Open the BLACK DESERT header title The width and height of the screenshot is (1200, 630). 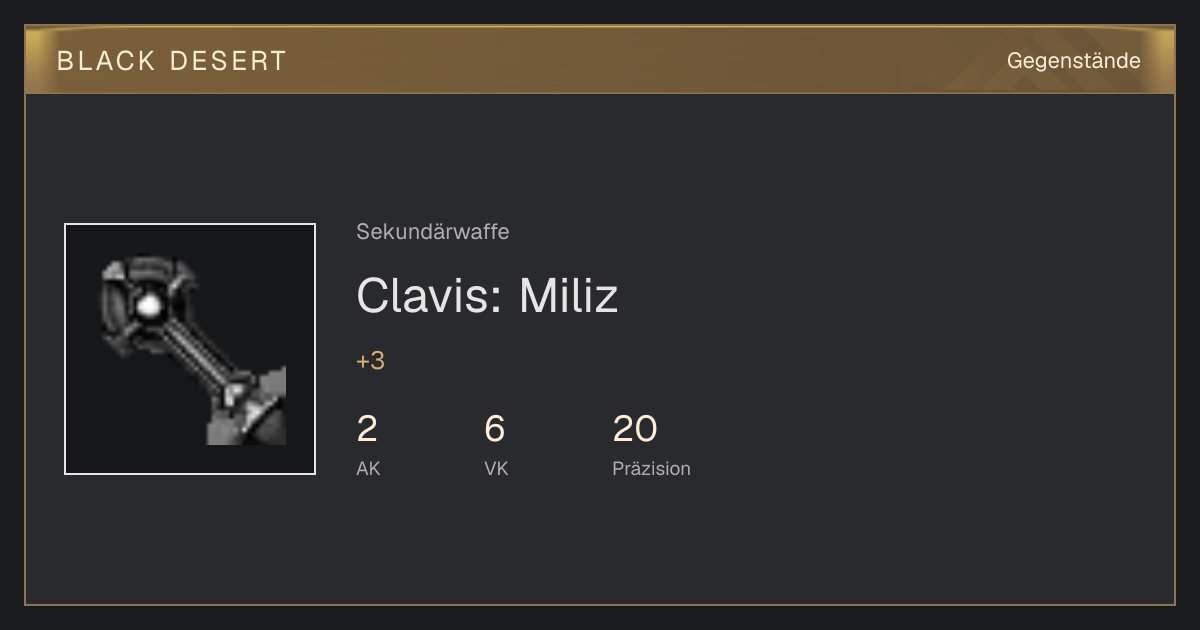click(x=172, y=61)
